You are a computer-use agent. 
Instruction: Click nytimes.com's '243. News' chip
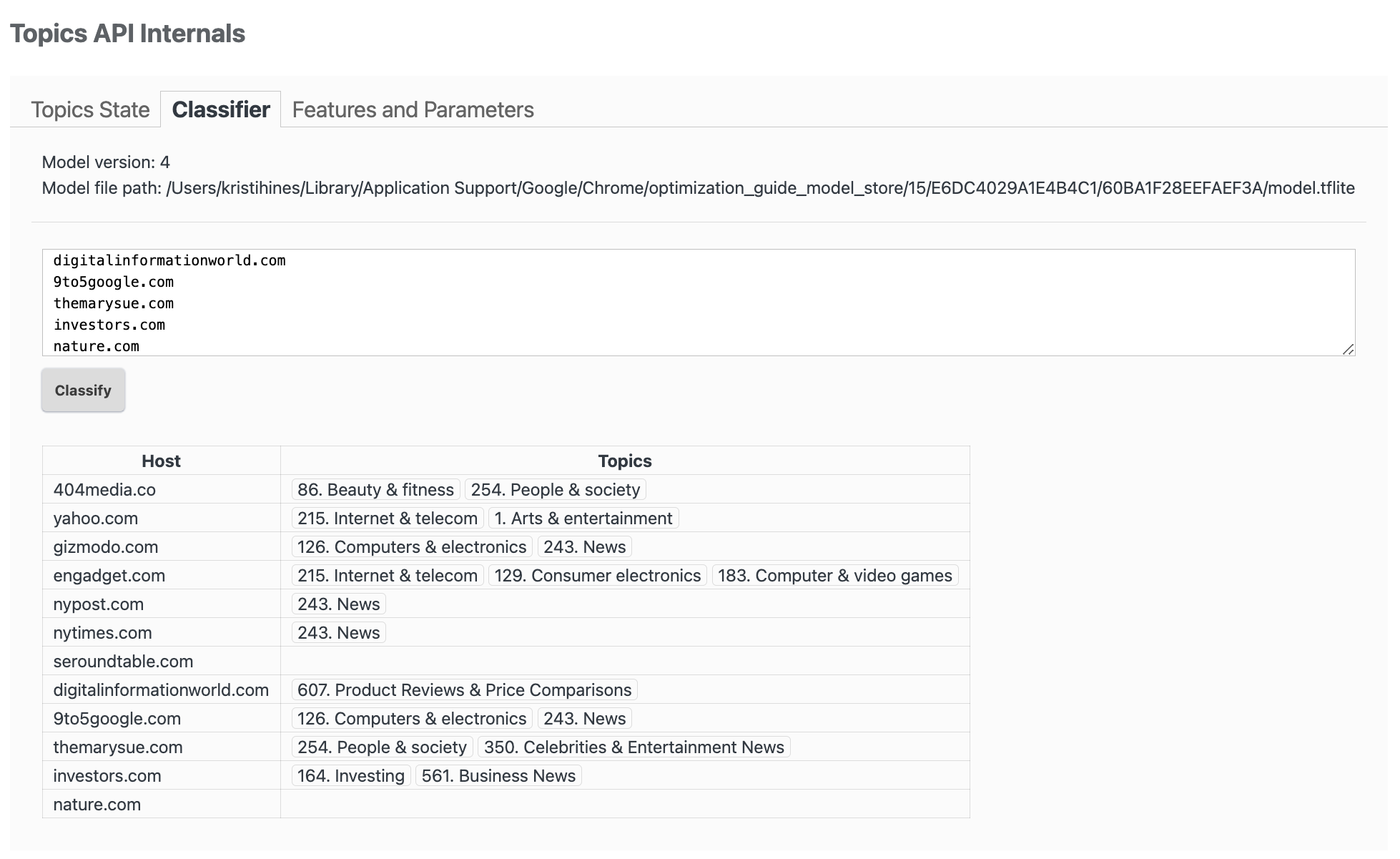point(339,632)
